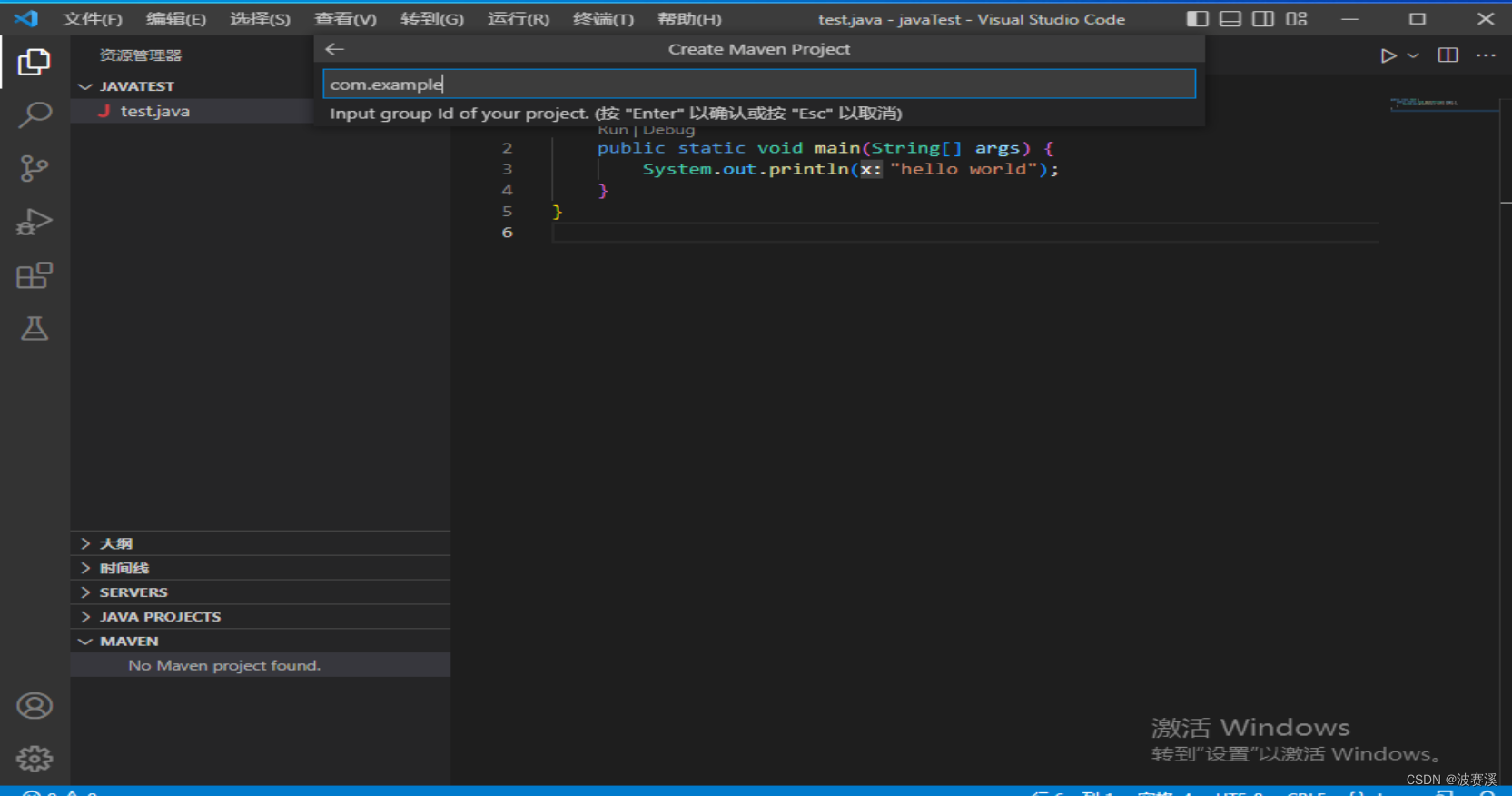
Task: Expand the 大纲 outline section
Action: pyautogui.click(x=261, y=543)
